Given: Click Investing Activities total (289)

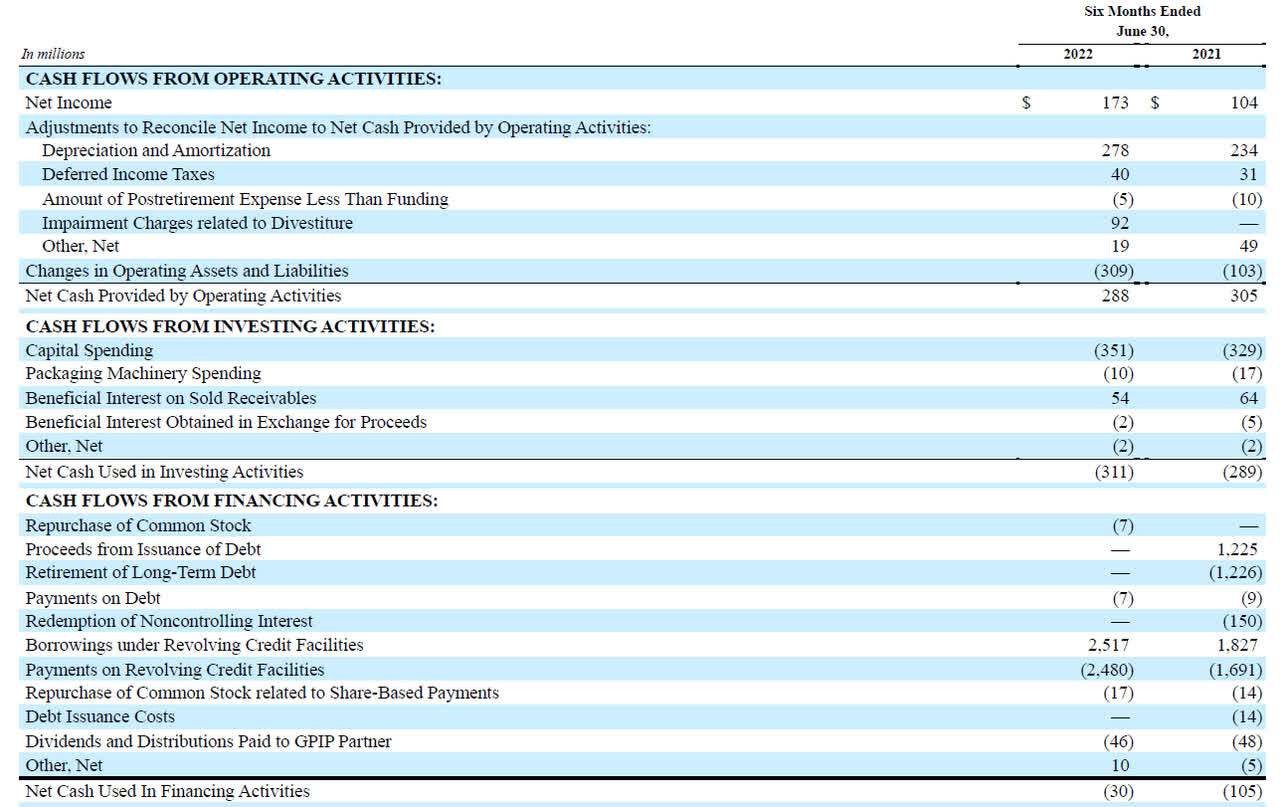Looking at the screenshot, I should (1243, 472).
